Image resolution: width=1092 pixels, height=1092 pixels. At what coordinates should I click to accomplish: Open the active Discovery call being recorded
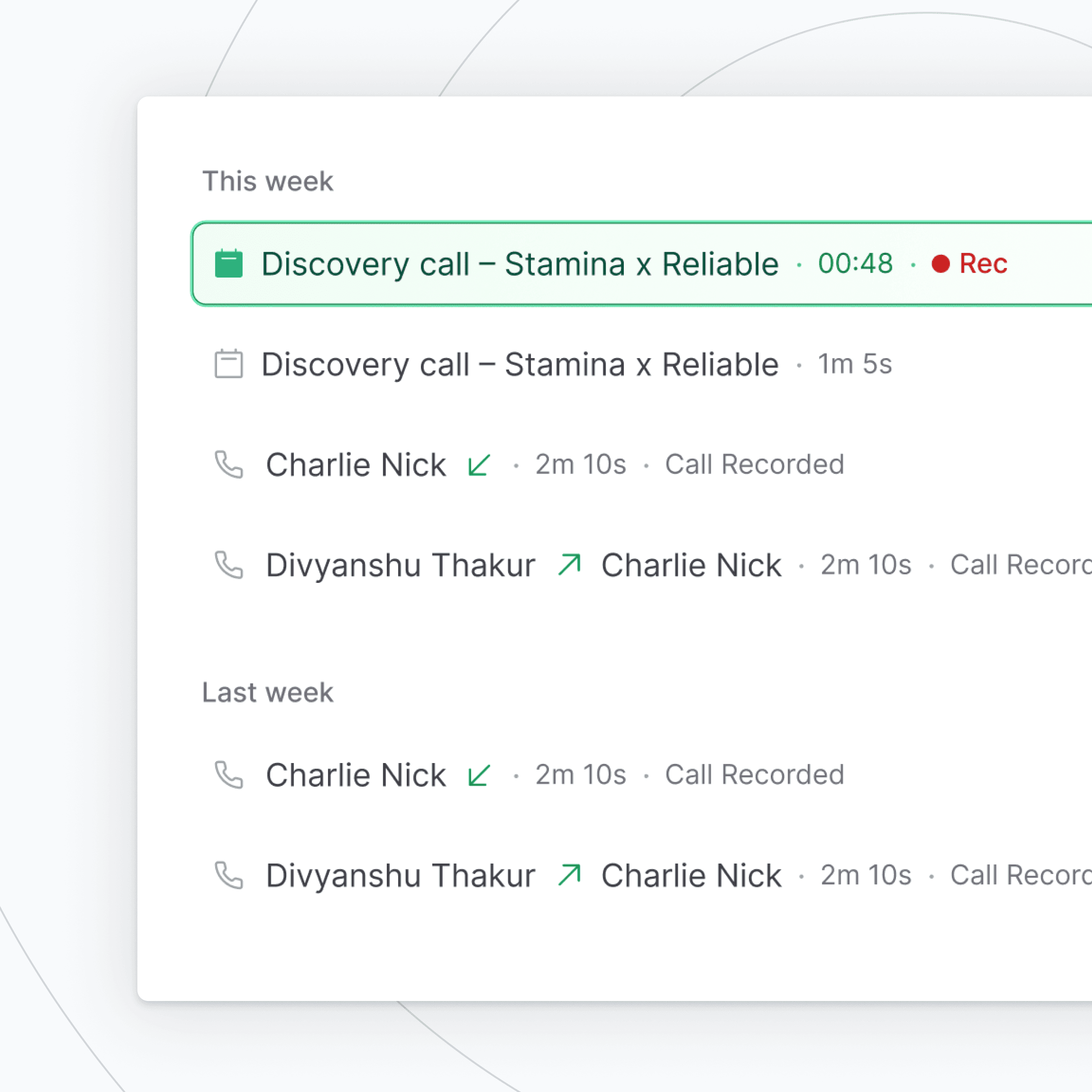tap(520, 264)
